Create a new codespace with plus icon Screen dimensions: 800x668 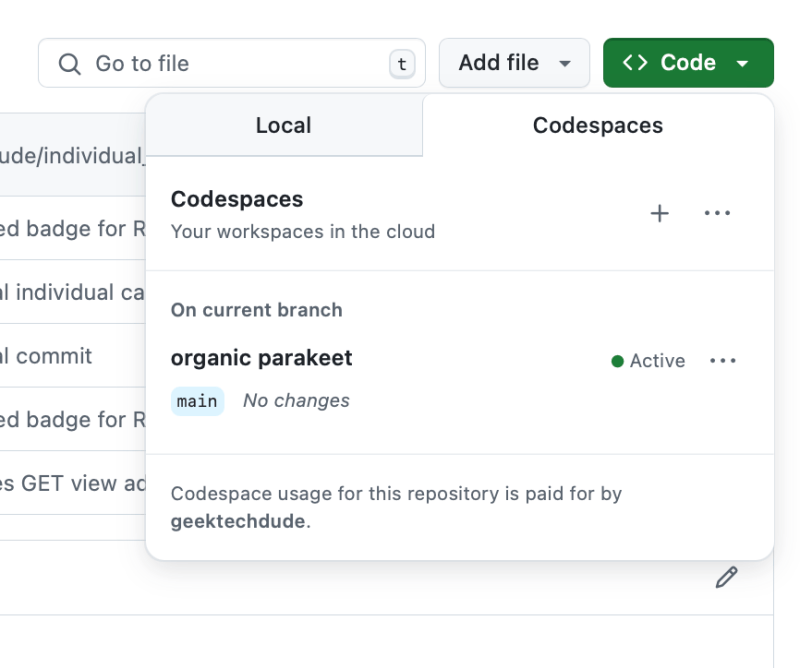point(659,213)
